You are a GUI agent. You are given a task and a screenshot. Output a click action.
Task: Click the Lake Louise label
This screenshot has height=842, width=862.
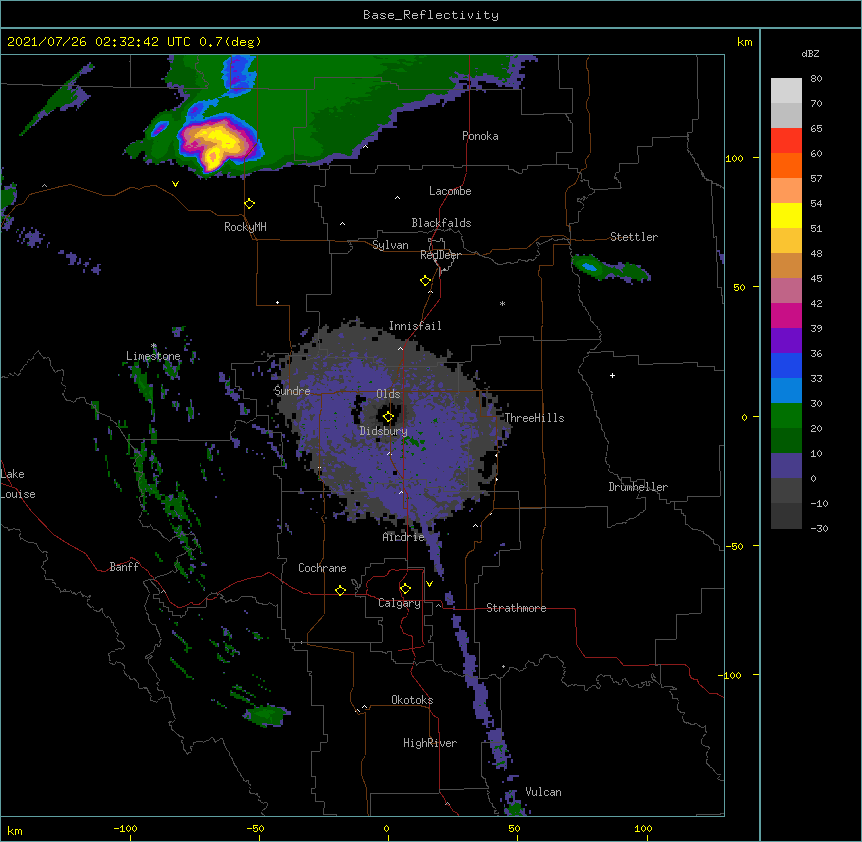(x=16, y=484)
